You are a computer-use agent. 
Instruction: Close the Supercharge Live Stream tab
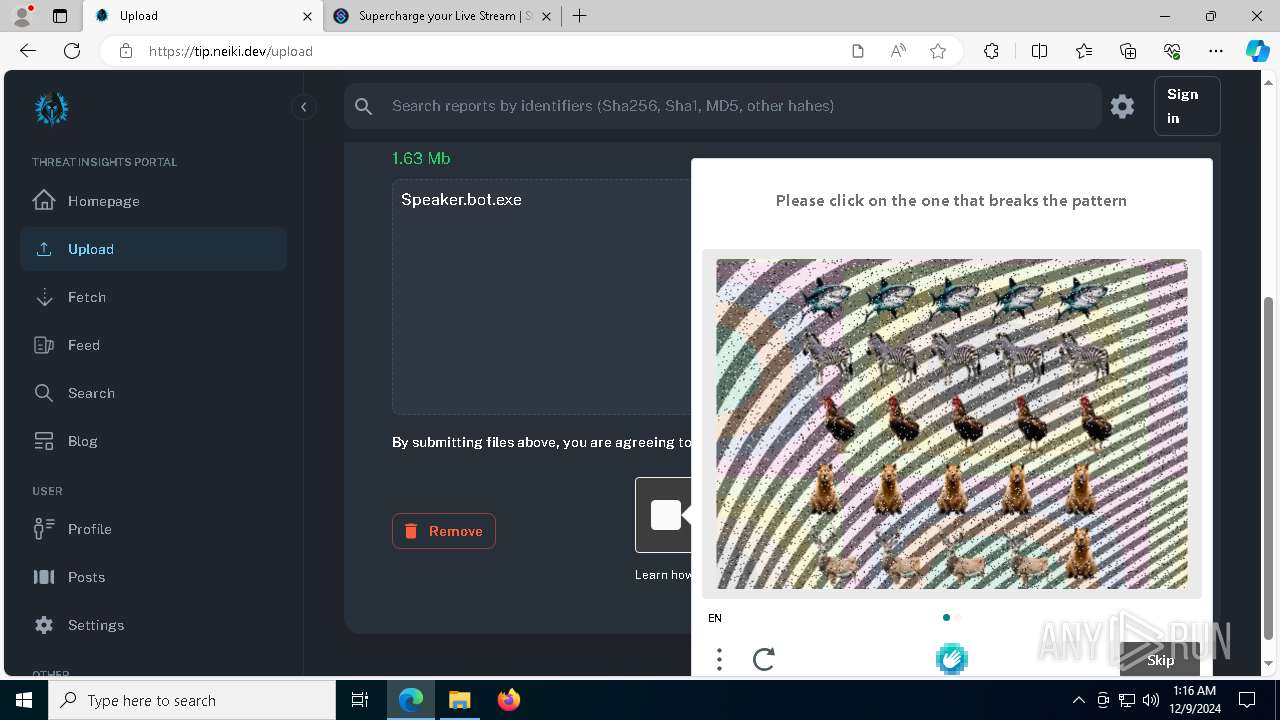click(547, 16)
